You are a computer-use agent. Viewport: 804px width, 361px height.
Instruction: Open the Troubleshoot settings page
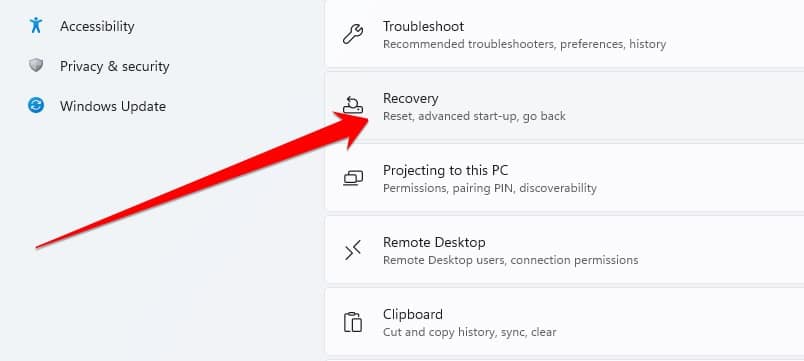[x=564, y=33]
